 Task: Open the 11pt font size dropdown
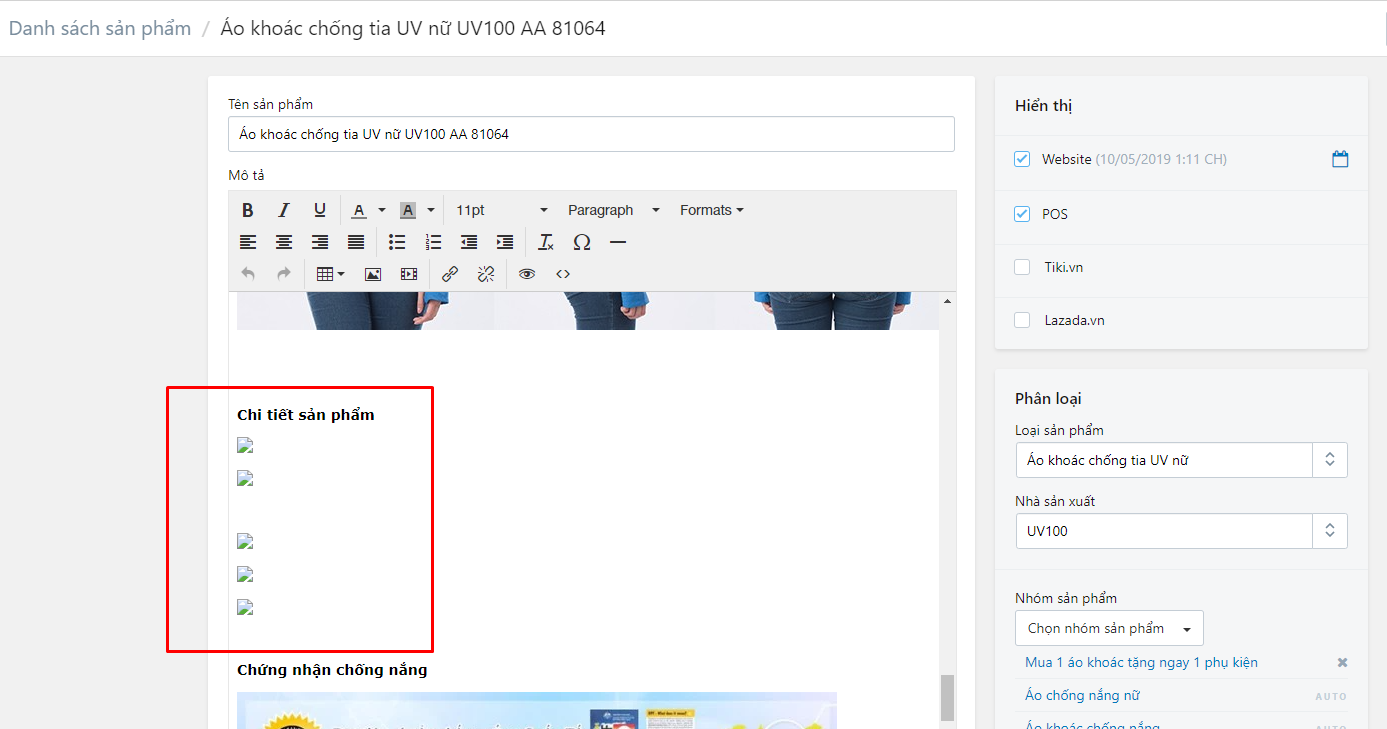(501, 210)
